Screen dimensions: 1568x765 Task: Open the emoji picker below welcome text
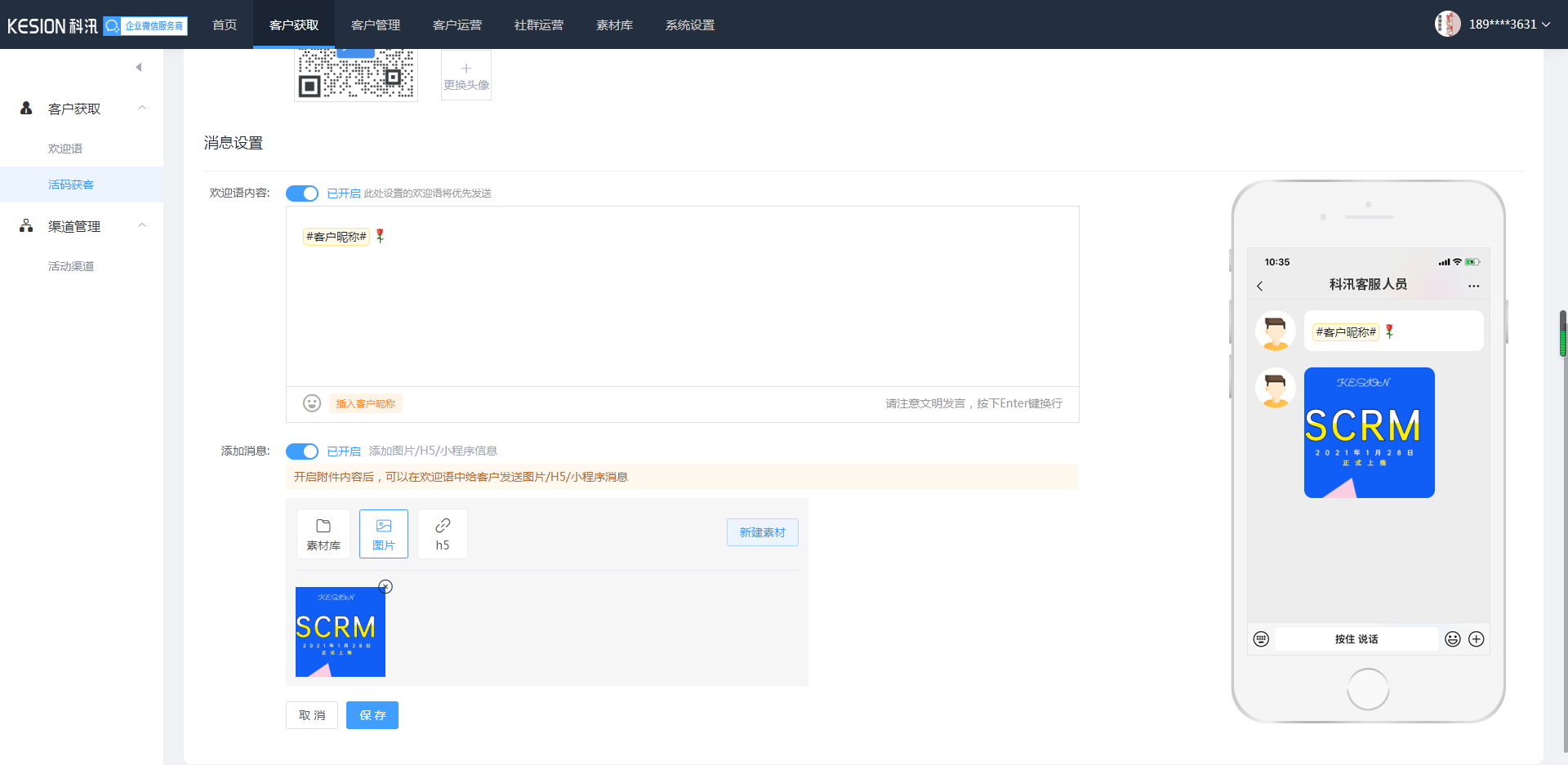click(x=311, y=403)
